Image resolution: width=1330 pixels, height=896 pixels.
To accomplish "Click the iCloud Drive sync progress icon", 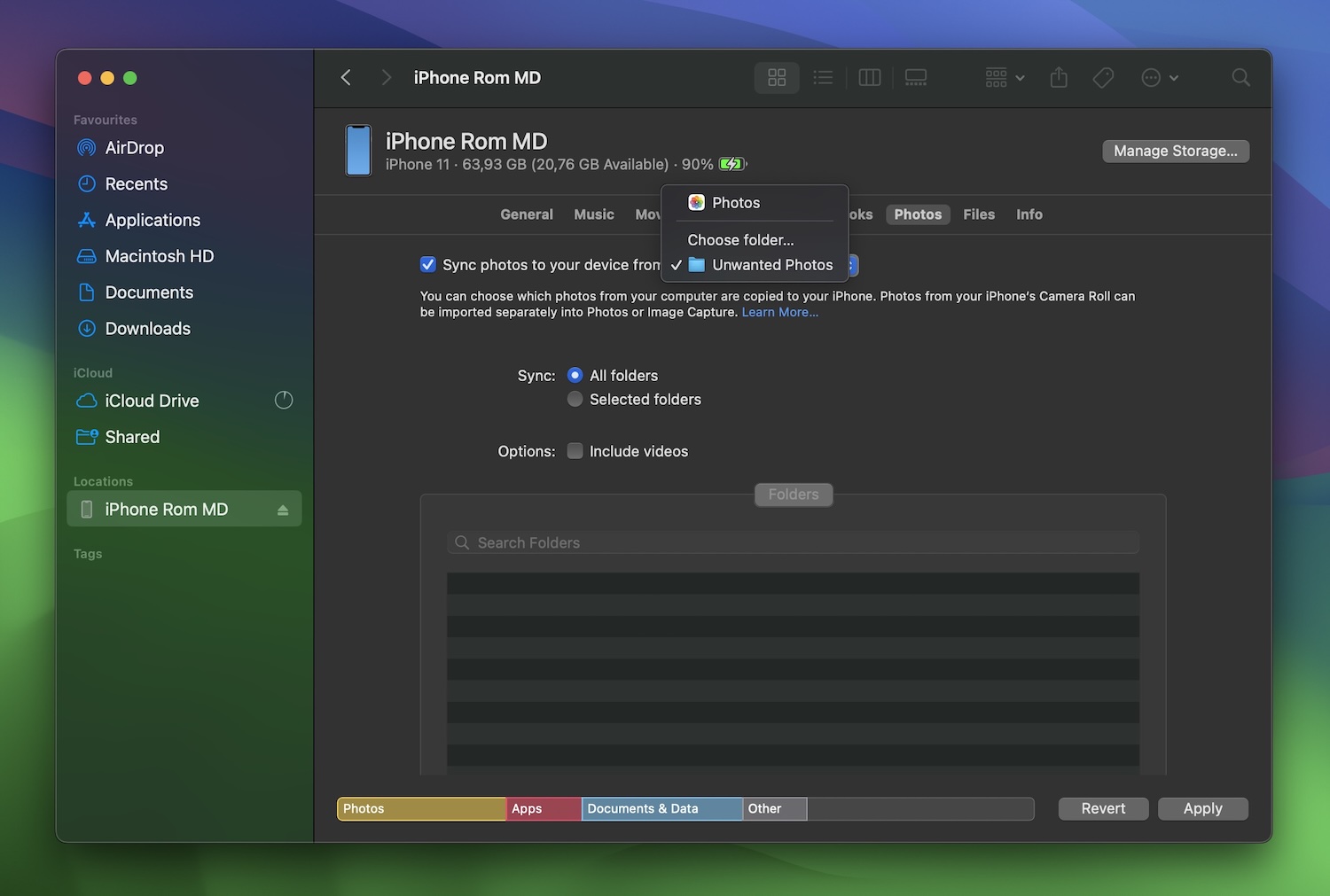I will point(284,401).
